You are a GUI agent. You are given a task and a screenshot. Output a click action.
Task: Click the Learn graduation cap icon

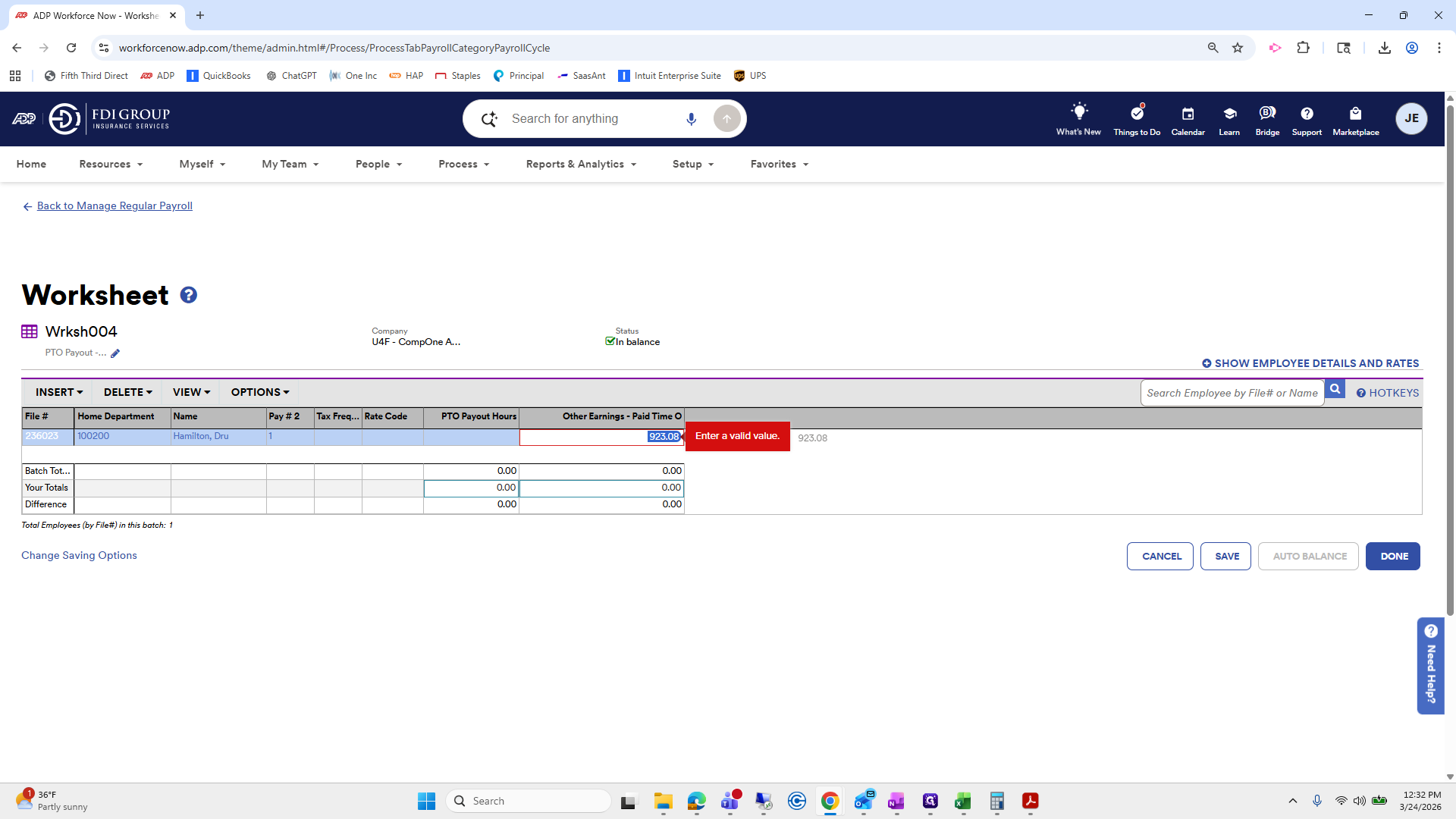coord(1229,114)
